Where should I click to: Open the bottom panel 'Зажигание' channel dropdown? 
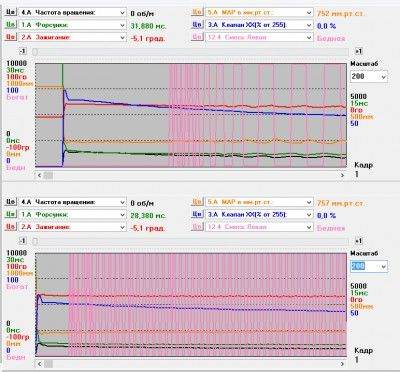click(72, 227)
